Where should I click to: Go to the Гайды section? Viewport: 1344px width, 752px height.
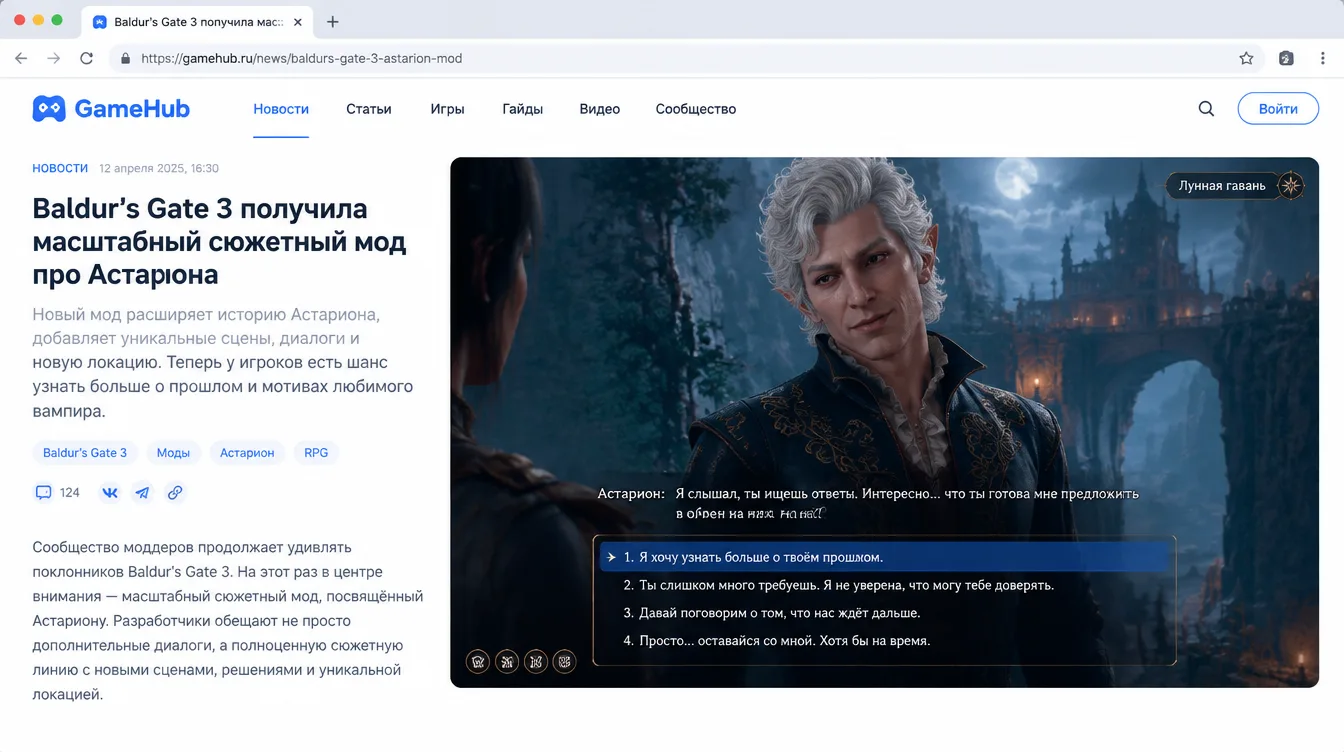[x=522, y=109]
